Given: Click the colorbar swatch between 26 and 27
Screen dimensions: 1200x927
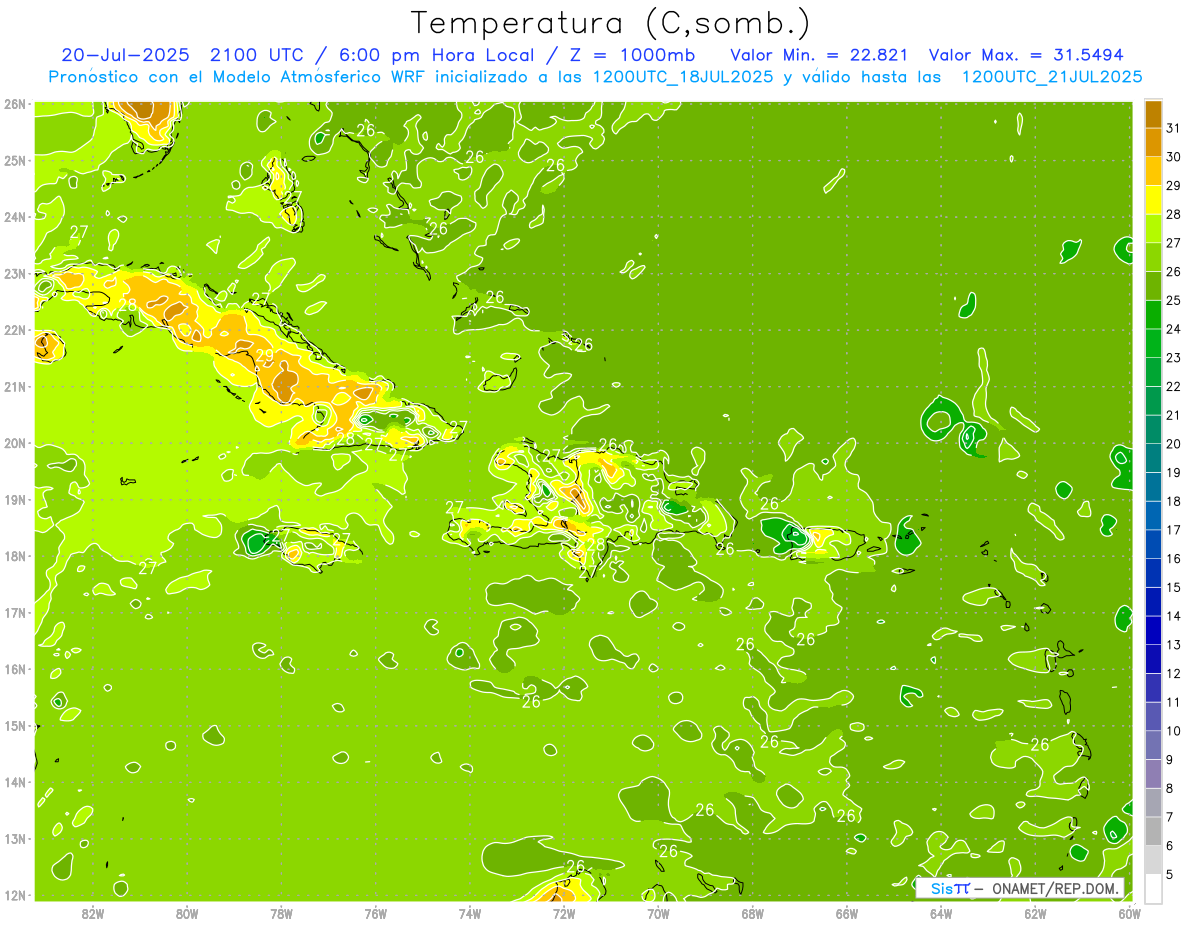Looking at the screenshot, I should pyautogui.click(x=1153, y=258).
